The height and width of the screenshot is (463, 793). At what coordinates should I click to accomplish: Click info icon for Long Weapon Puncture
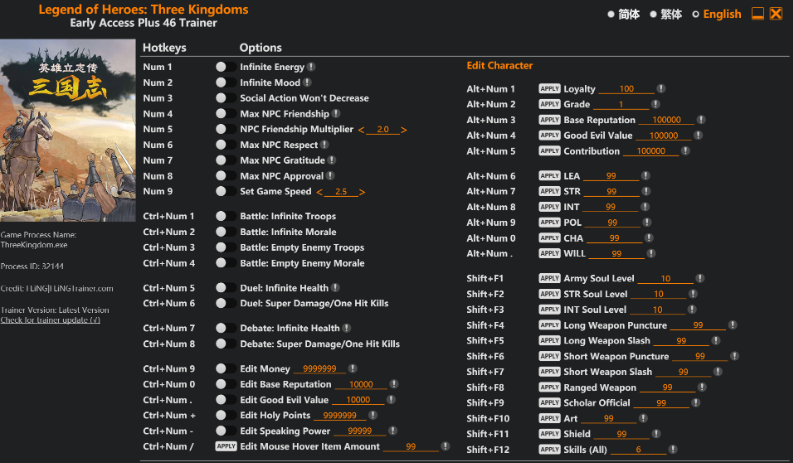point(732,325)
